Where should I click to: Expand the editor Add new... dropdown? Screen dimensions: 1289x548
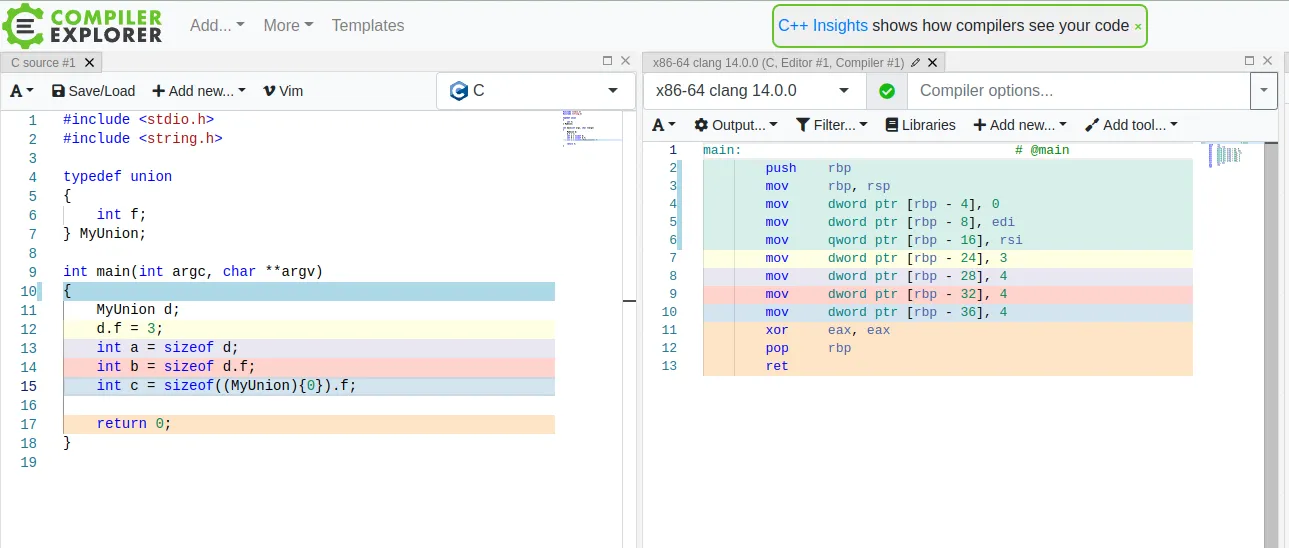pos(199,91)
